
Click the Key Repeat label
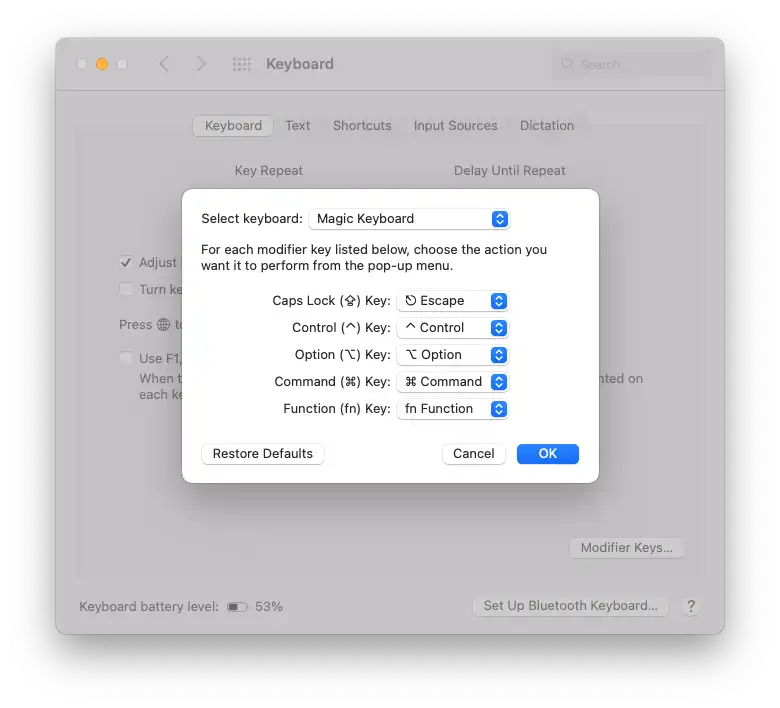269,171
